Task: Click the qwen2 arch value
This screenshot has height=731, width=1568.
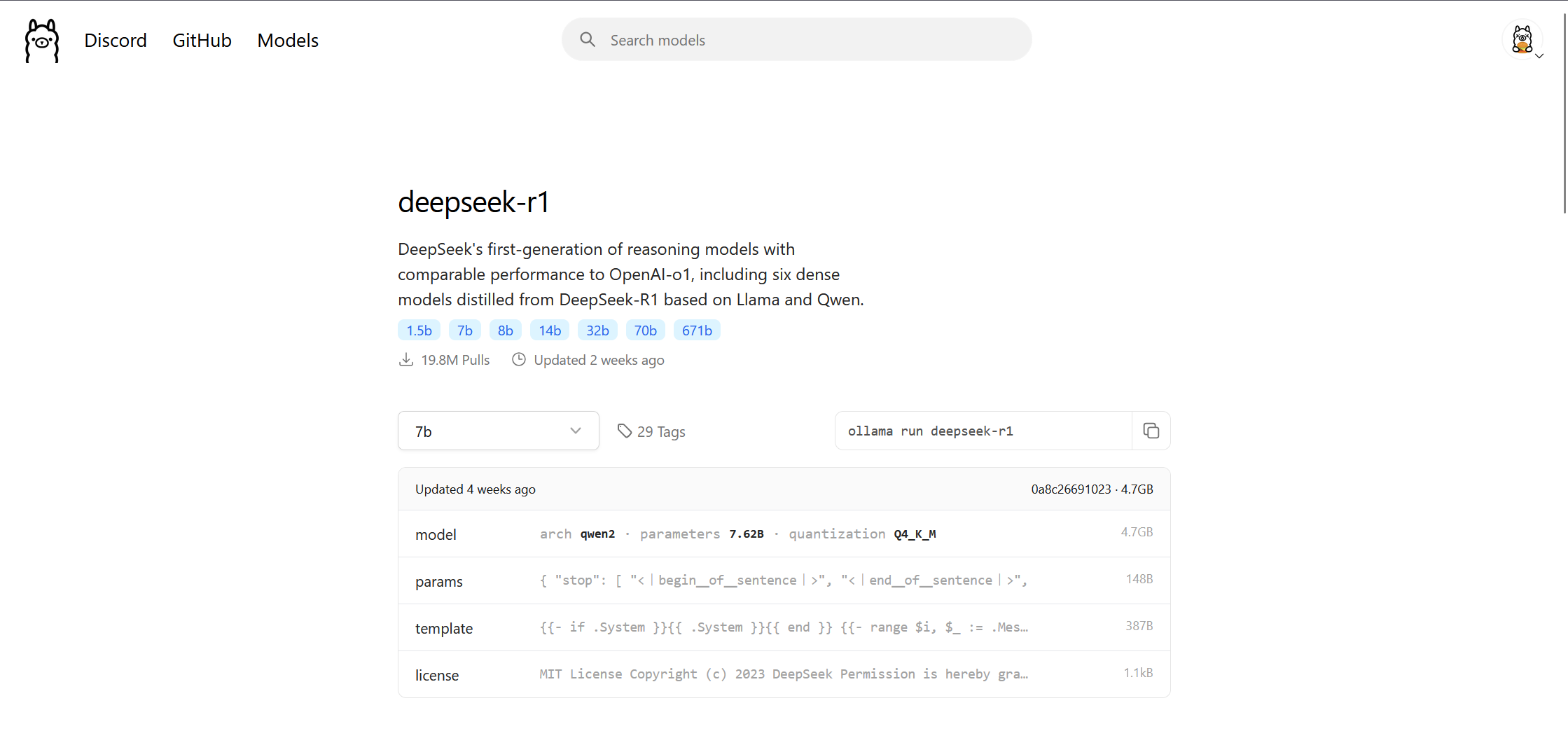Action: pyautogui.click(x=597, y=534)
